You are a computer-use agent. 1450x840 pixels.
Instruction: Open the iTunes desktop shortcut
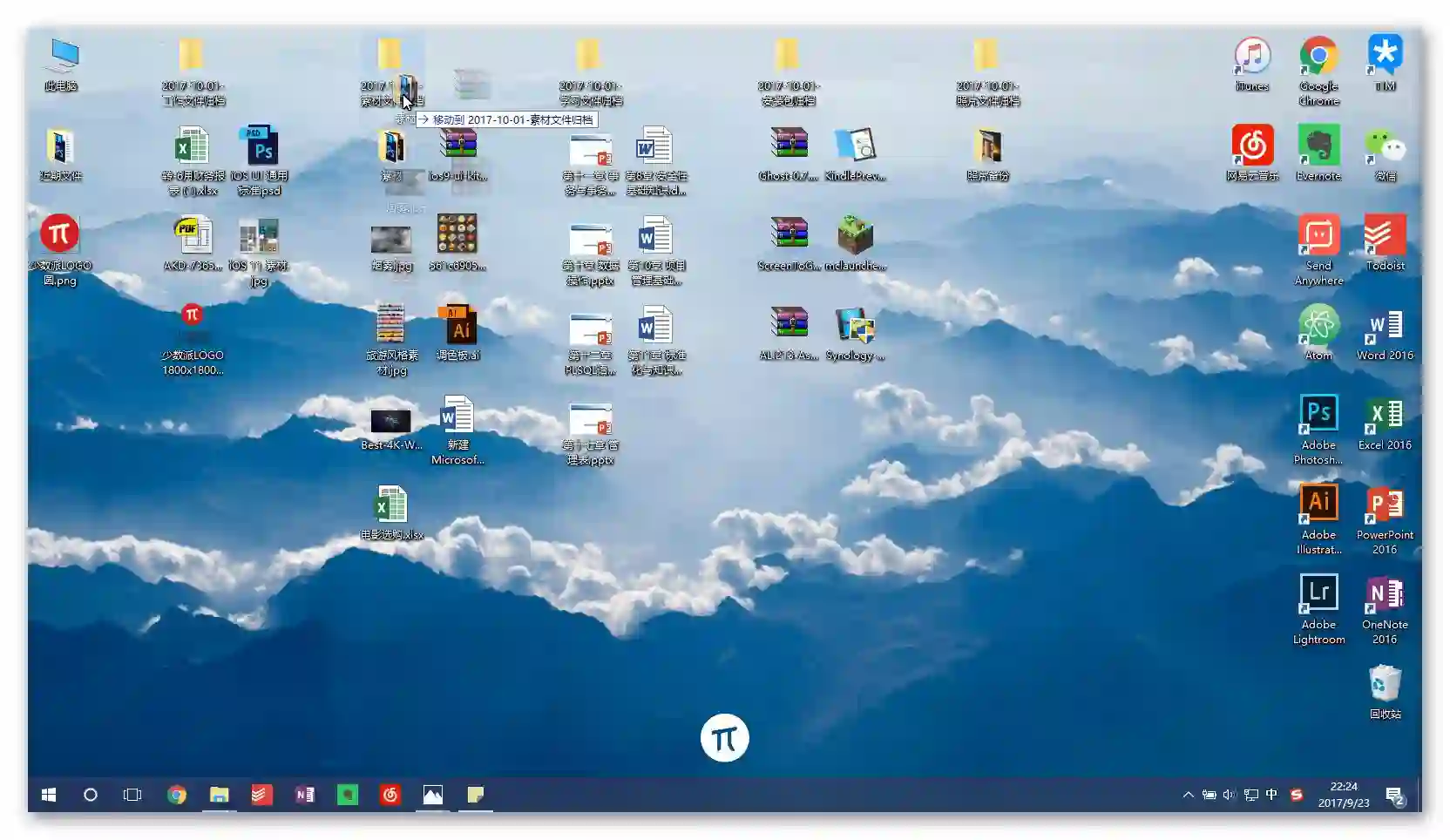coord(1252,58)
